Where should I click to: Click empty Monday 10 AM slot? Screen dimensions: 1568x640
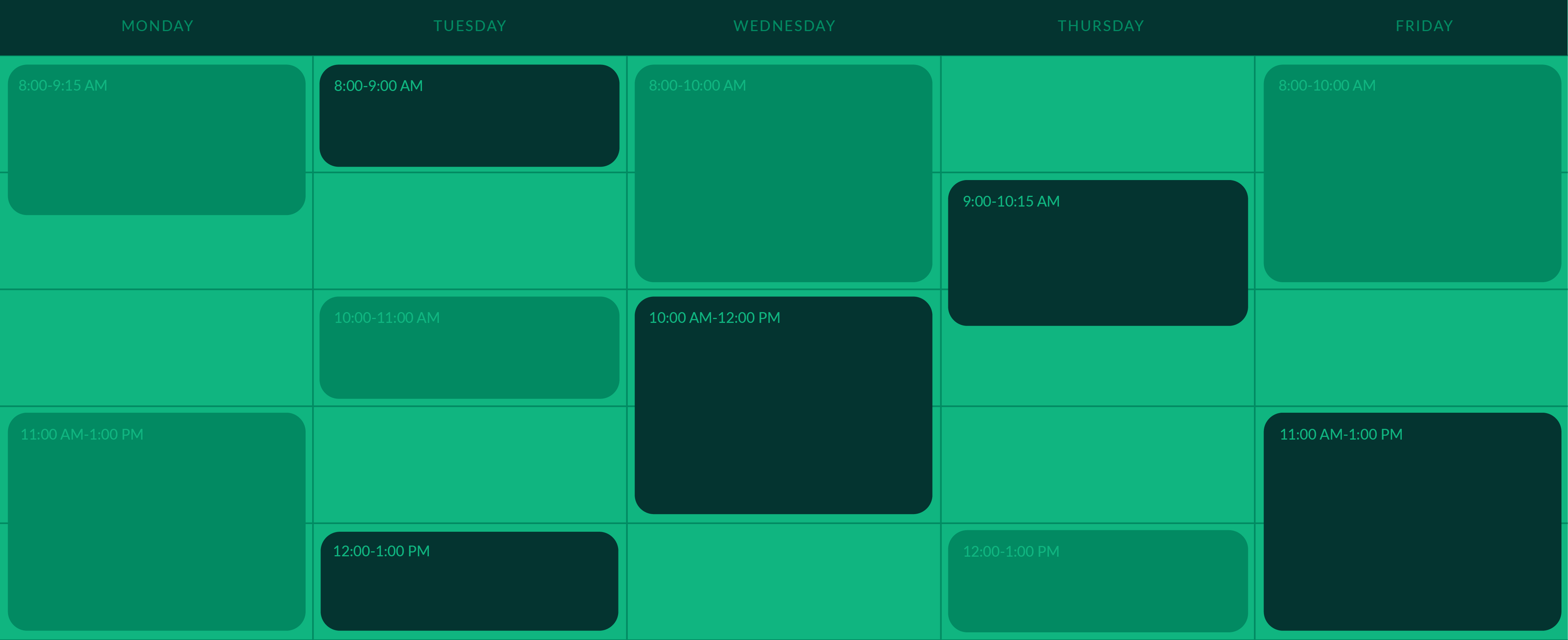tap(156, 348)
